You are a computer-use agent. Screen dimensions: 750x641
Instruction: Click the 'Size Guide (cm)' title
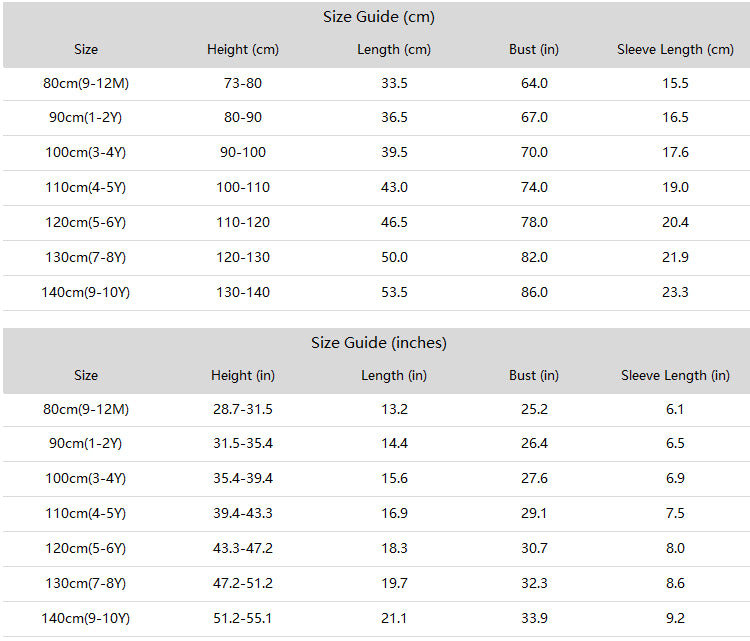[378, 17]
